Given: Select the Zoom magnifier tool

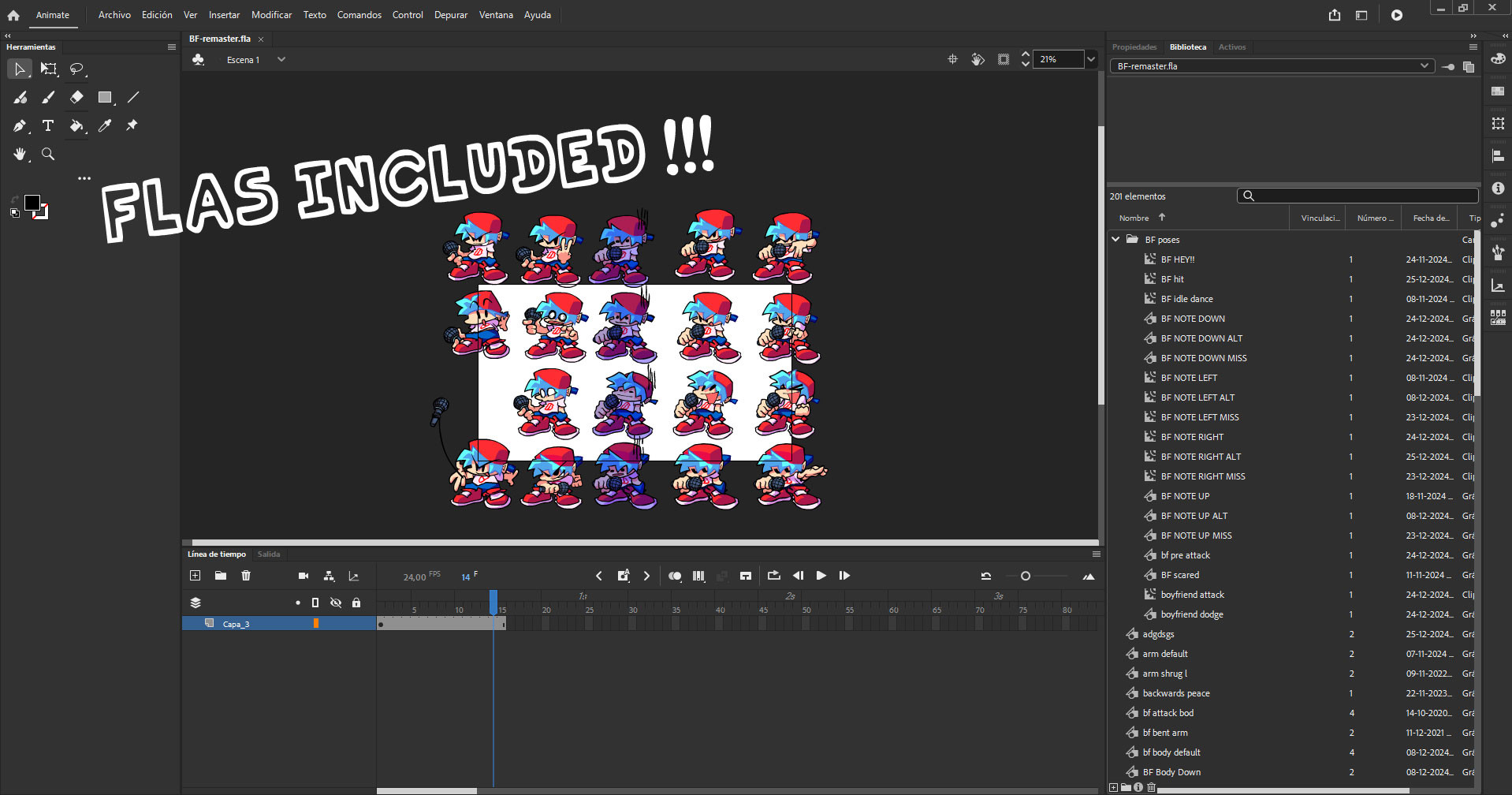Looking at the screenshot, I should (48, 154).
